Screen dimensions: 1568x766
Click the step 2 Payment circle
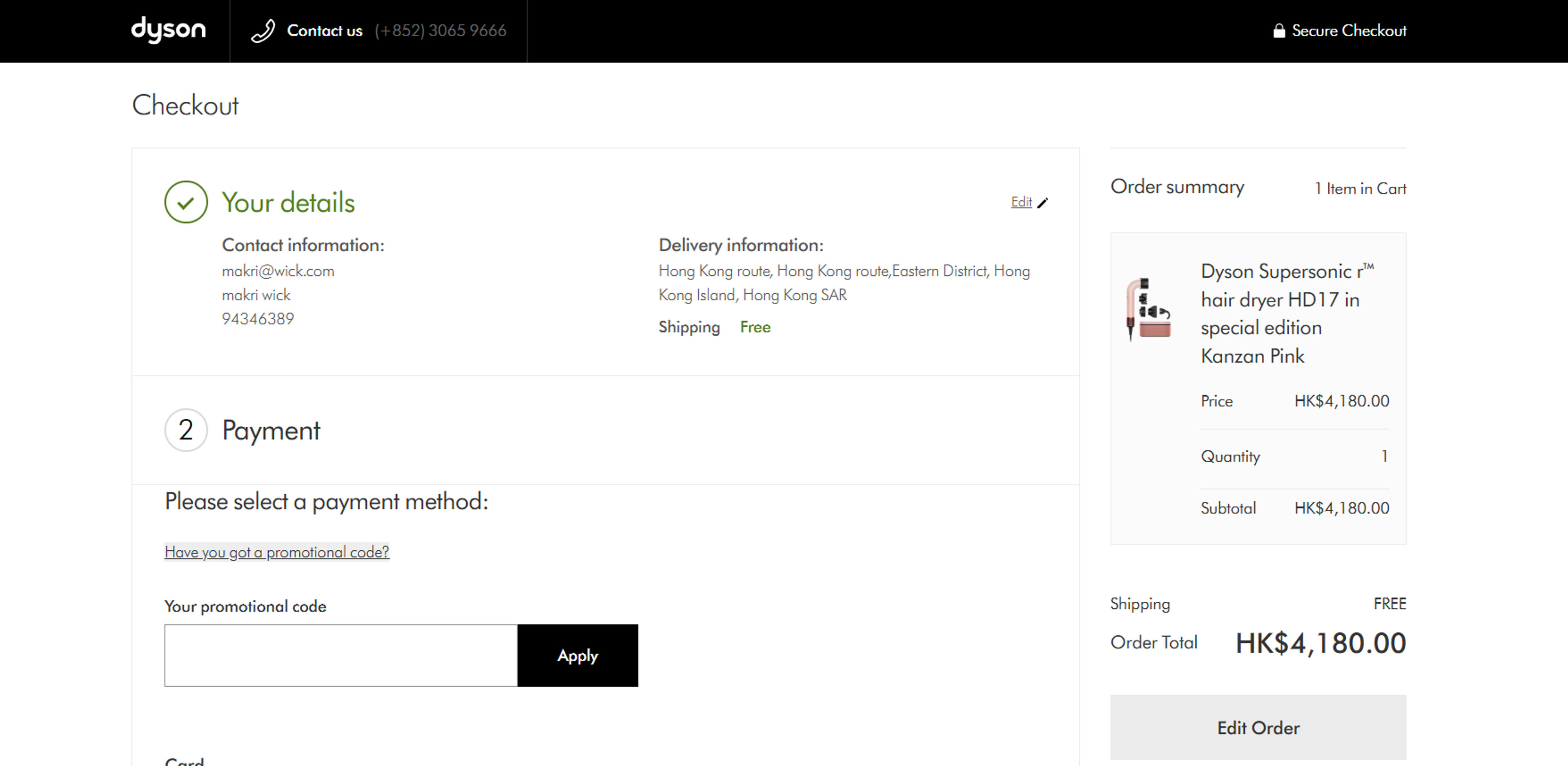click(186, 430)
